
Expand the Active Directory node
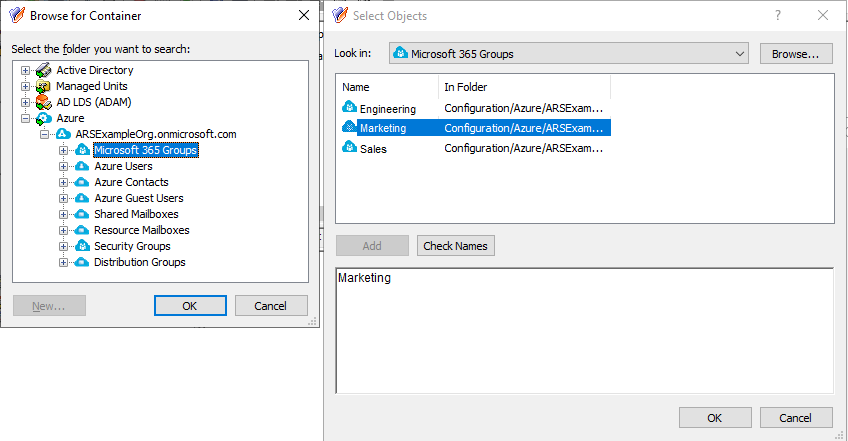(25, 70)
